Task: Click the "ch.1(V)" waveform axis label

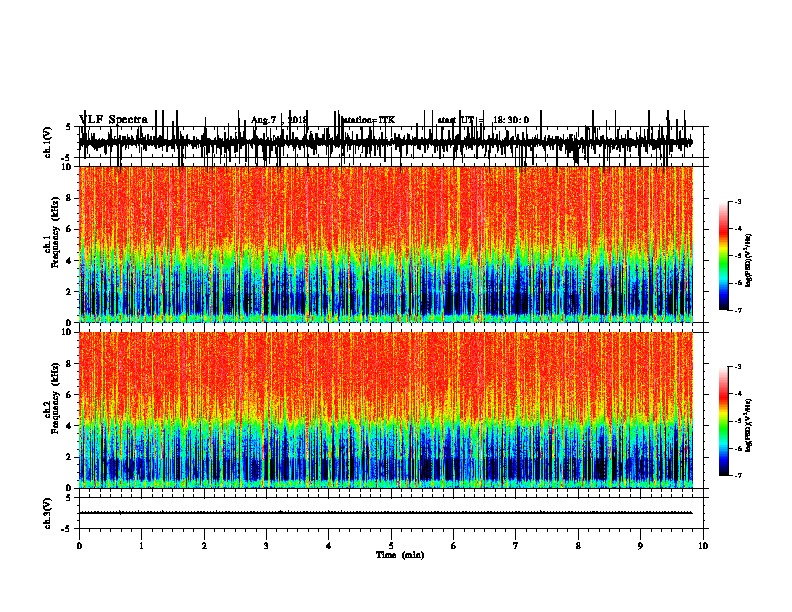Action: click(48, 142)
